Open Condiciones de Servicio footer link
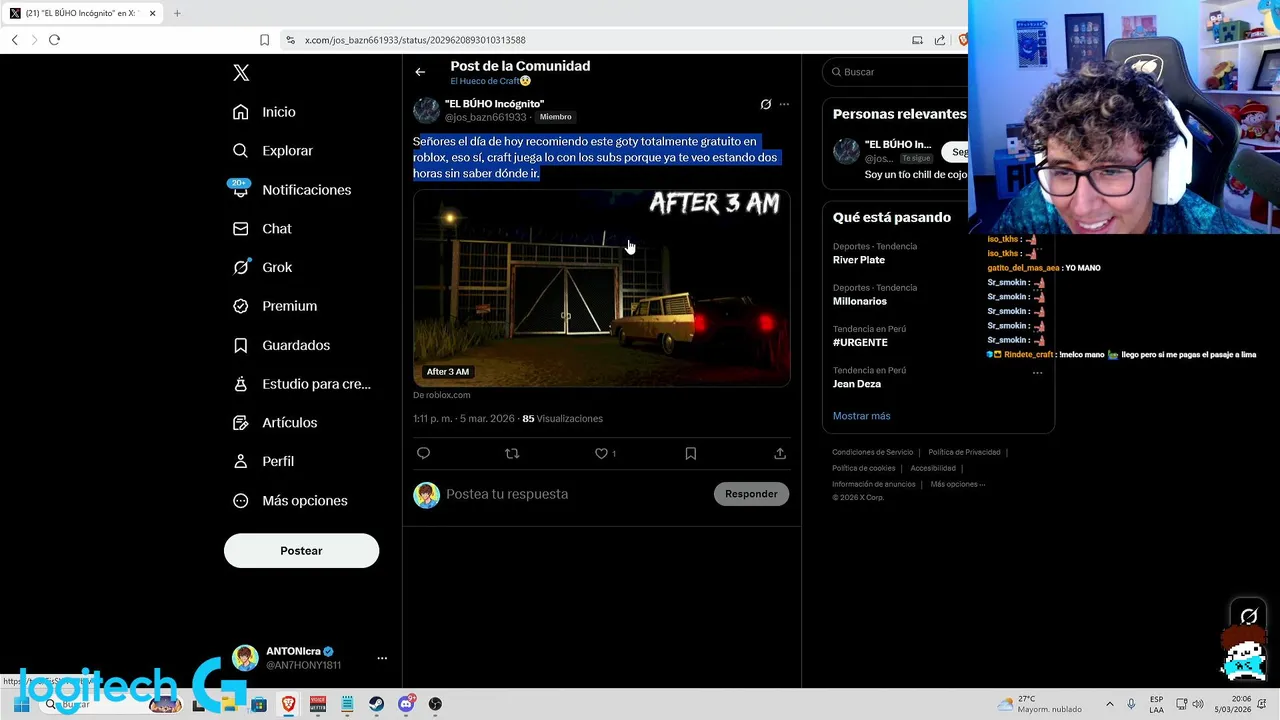This screenshot has width=1280, height=720. [872, 452]
